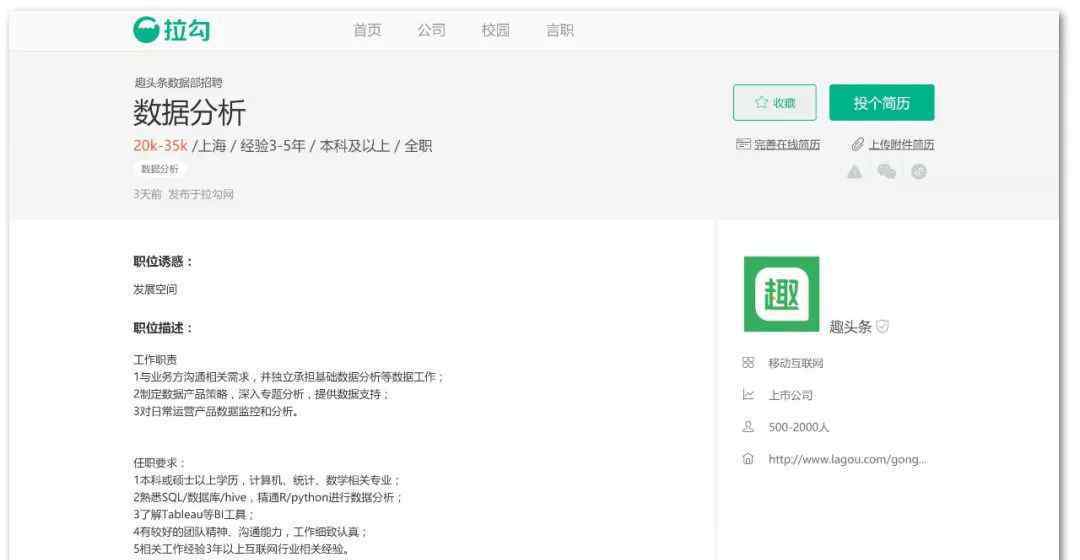The height and width of the screenshot is (560, 1080).
Task: Click the 数据分析 job tag
Action: 160,169
